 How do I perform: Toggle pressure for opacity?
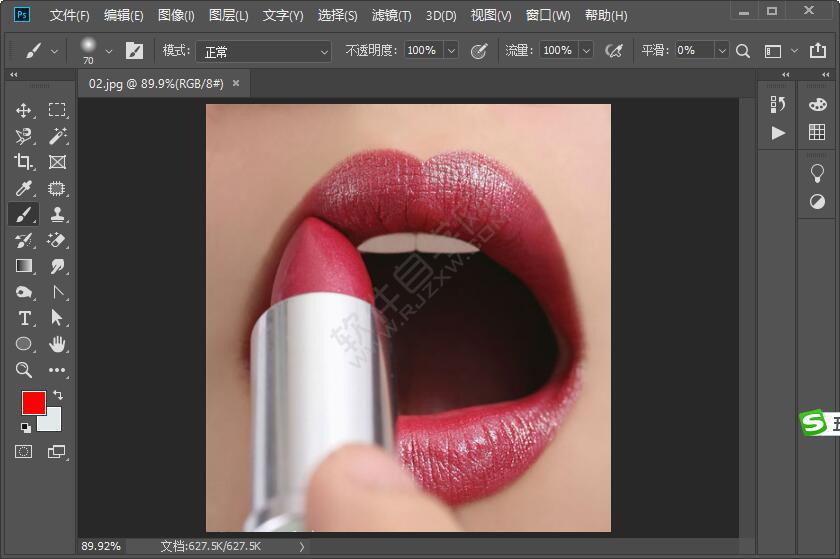[x=478, y=51]
